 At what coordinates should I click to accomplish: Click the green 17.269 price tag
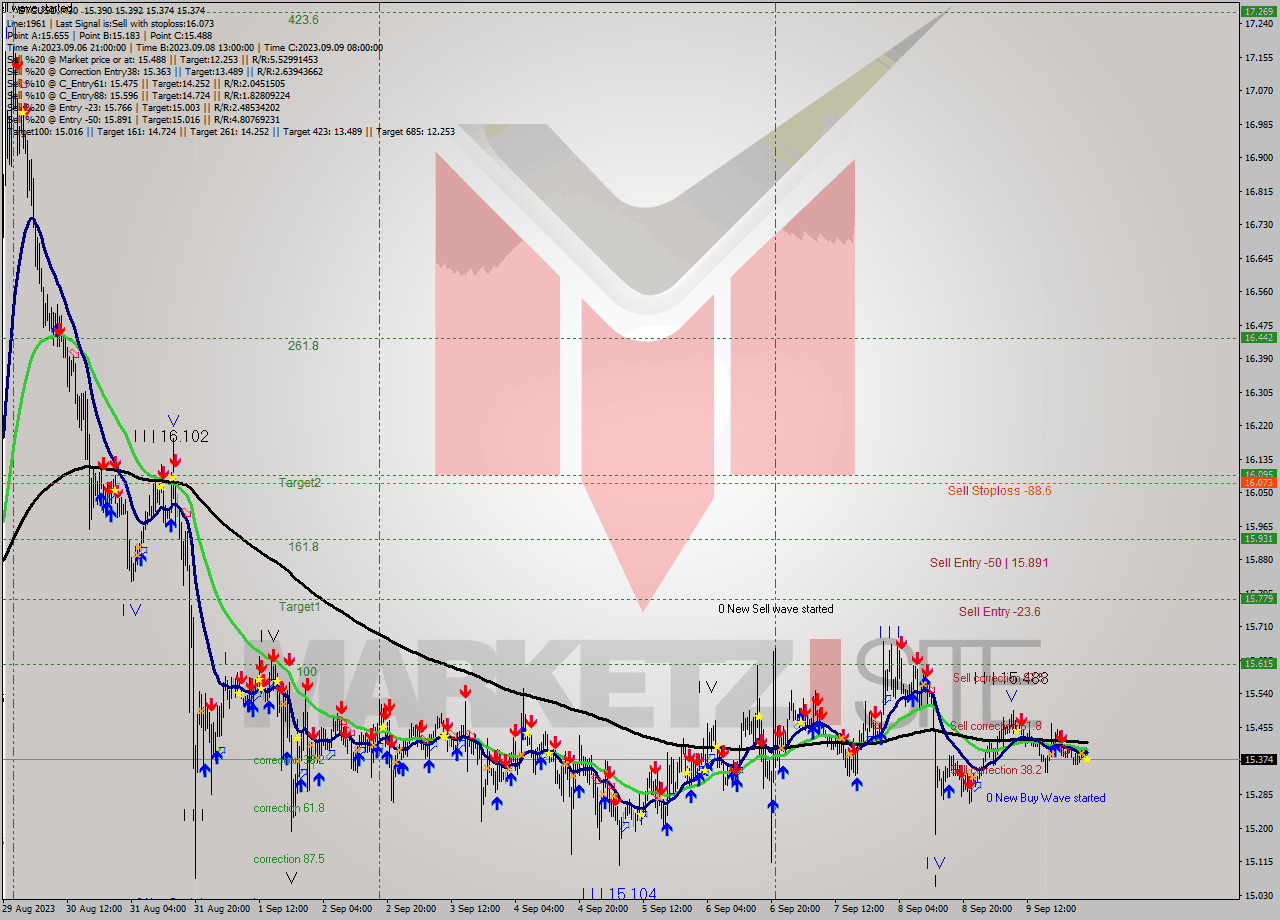(1259, 11)
